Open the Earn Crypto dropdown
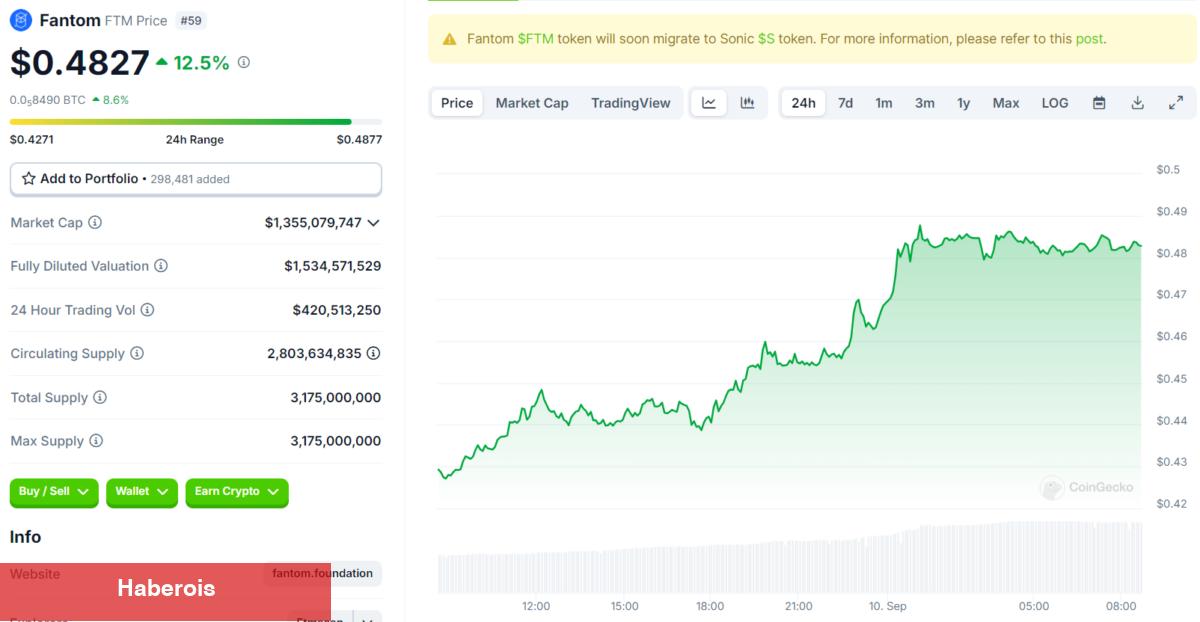 pyautogui.click(x=237, y=492)
